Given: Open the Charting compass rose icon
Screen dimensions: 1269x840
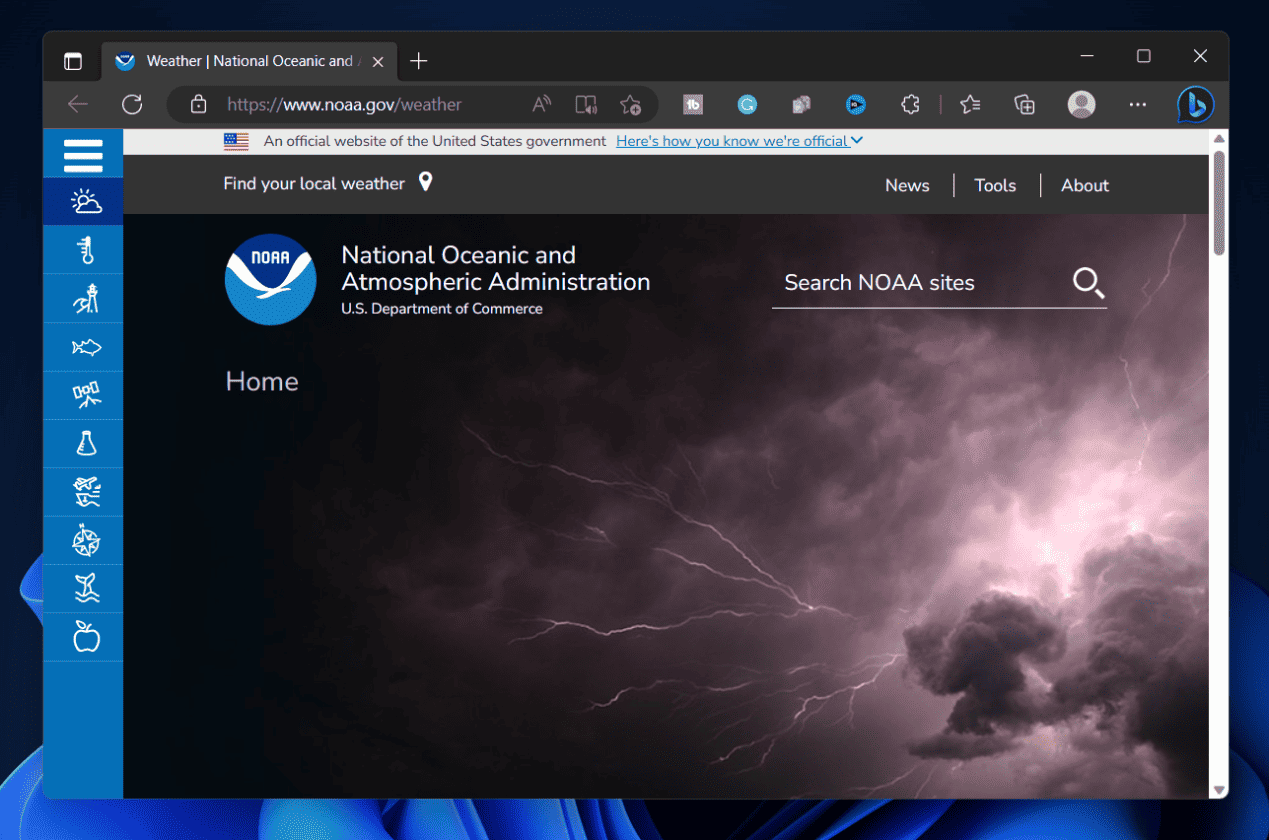Looking at the screenshot, I should click(83, 540).
